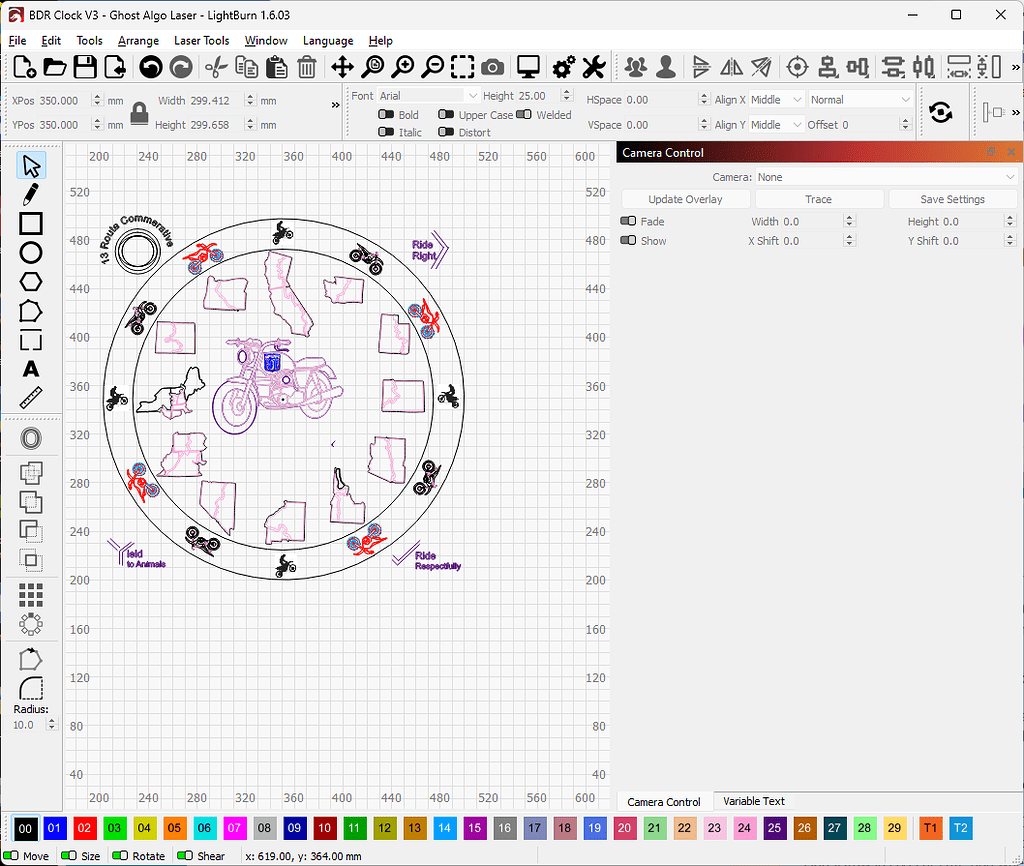
Task: Select the Rectangle drawing tool
Action: pos(31,223)
